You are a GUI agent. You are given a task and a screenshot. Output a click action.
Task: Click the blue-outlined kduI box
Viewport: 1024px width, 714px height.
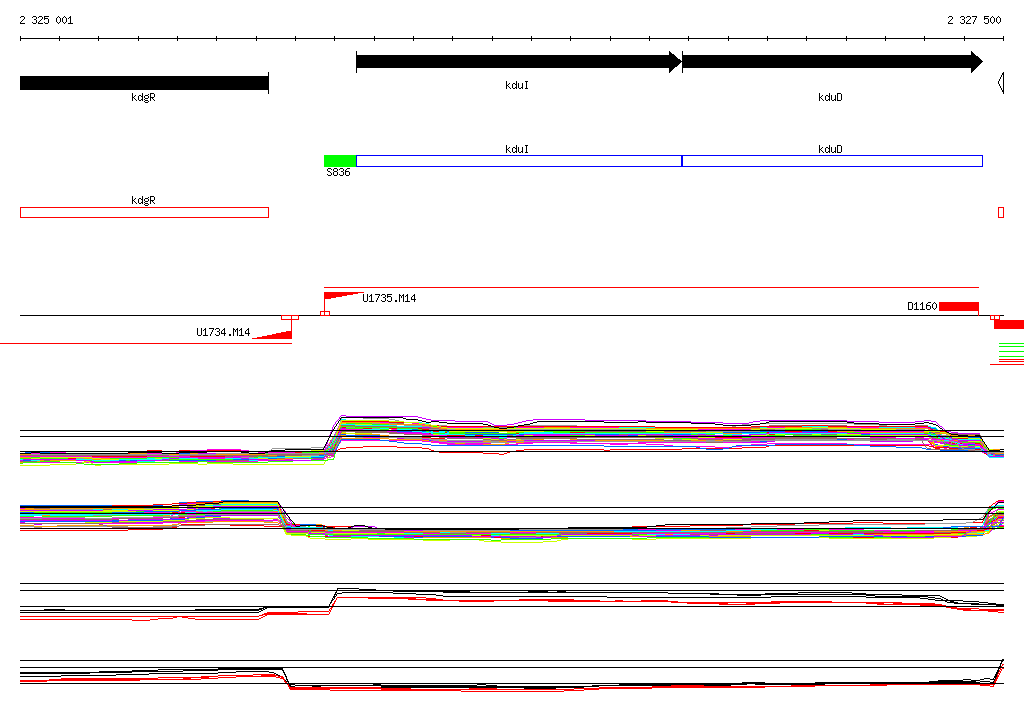519,161
